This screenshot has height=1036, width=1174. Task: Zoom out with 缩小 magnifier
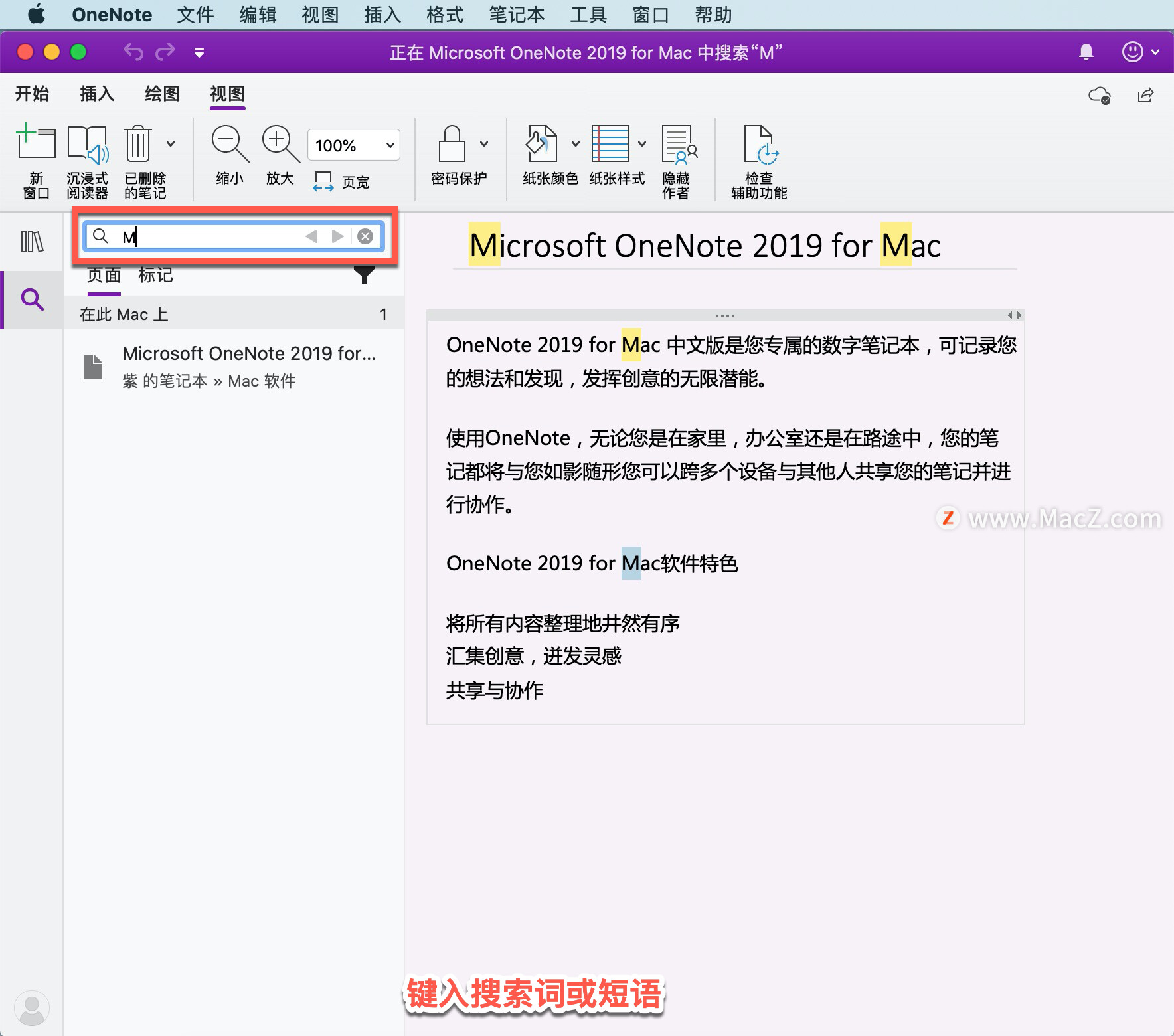click(x=230, y=155)
